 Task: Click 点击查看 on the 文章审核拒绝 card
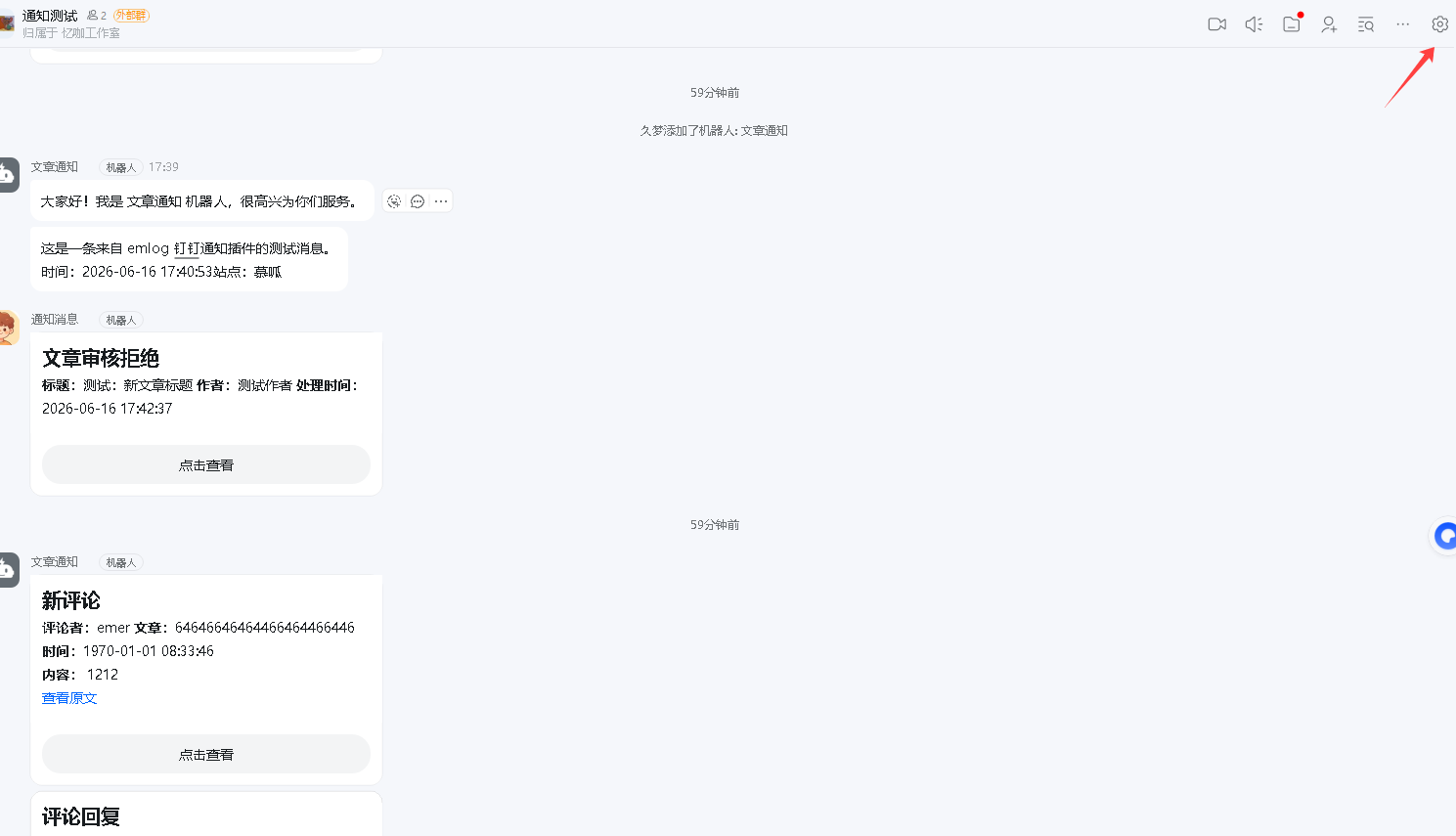tap(206, 464)
